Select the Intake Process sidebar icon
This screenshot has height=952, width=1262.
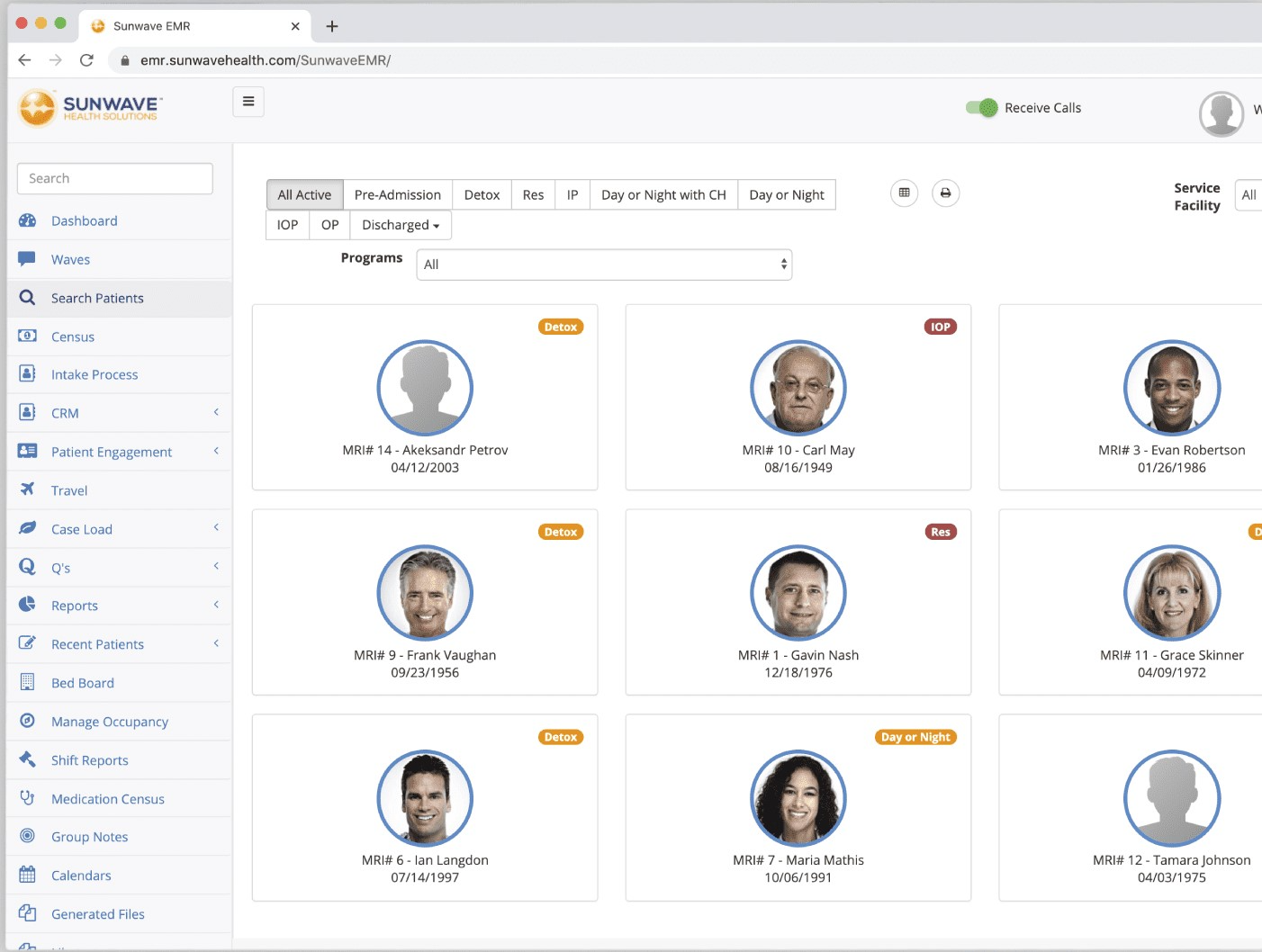(x=27, y=374)
